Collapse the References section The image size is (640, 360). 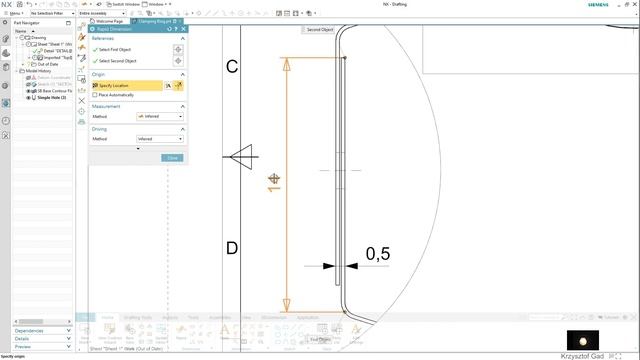tap(182, 38)
